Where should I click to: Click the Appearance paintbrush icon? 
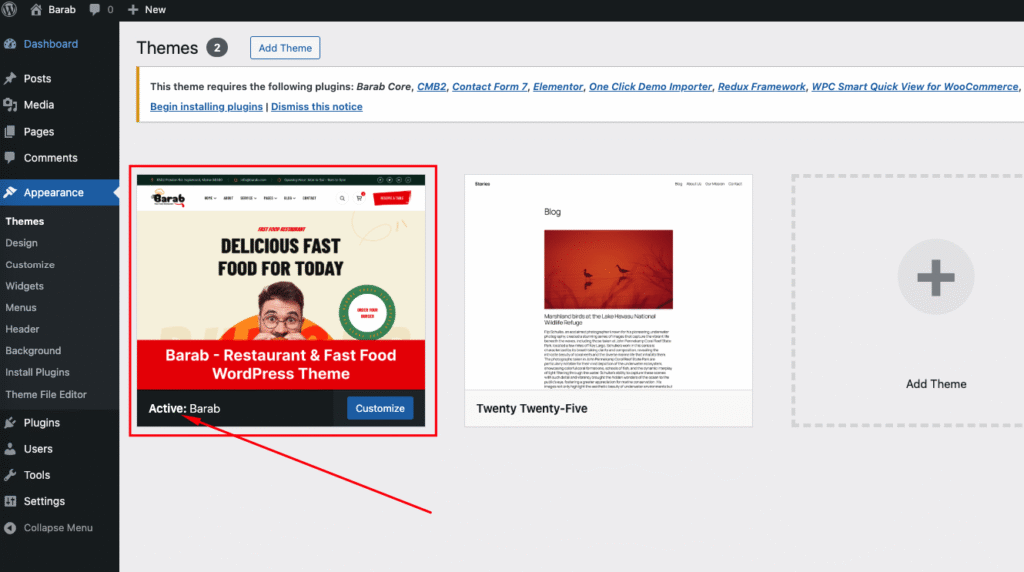click(10, 192)
